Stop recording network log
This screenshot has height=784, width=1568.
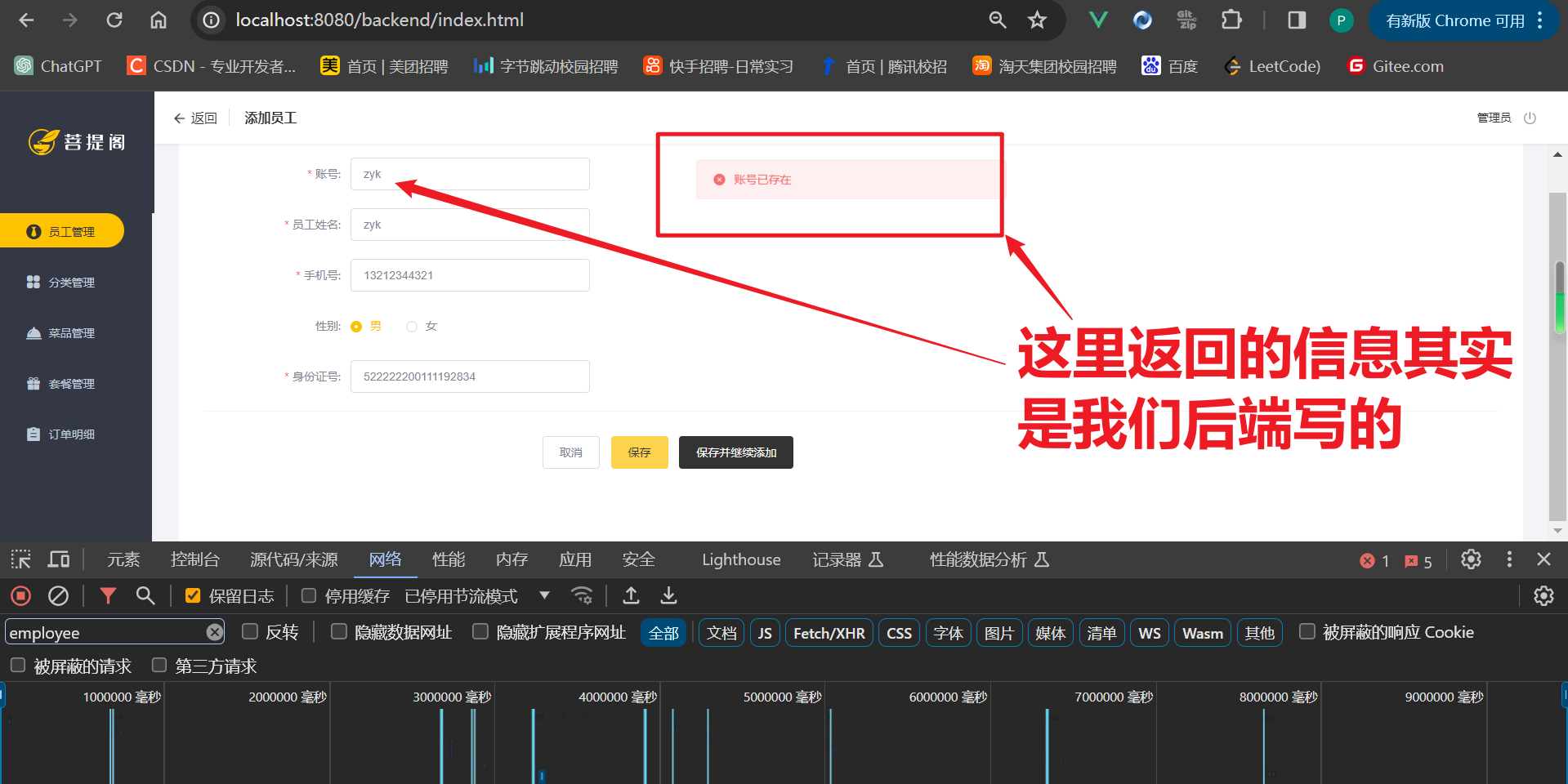click(x=21, y=596)
